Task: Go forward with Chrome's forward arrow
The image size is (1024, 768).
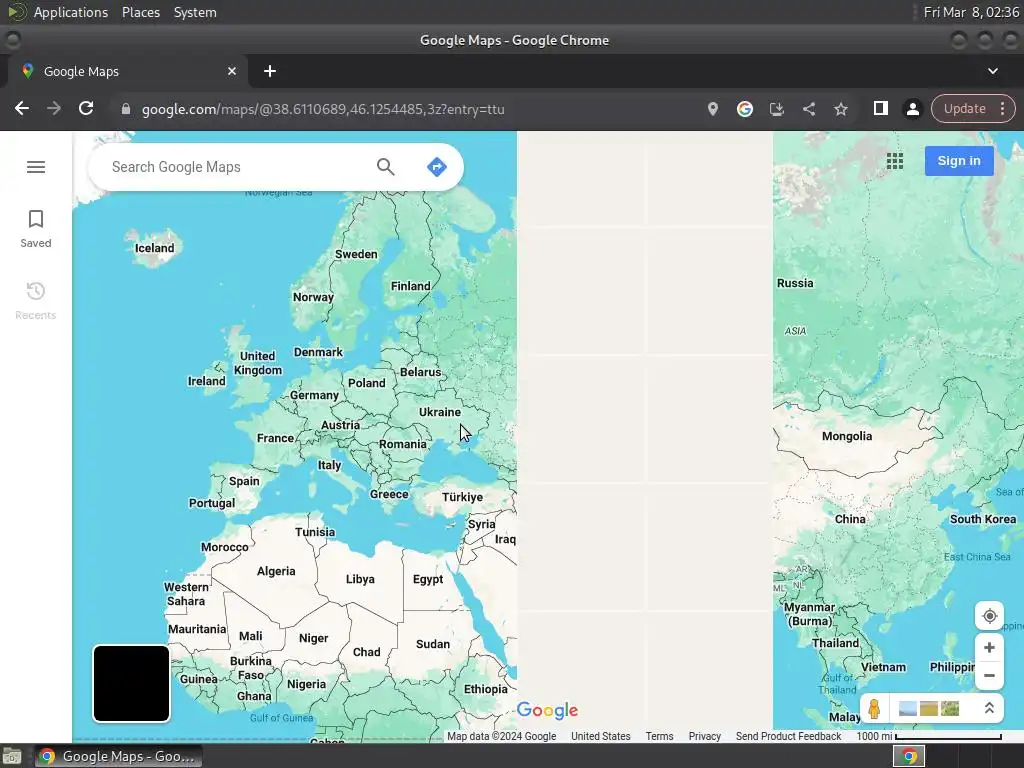Action: [54, 108]
